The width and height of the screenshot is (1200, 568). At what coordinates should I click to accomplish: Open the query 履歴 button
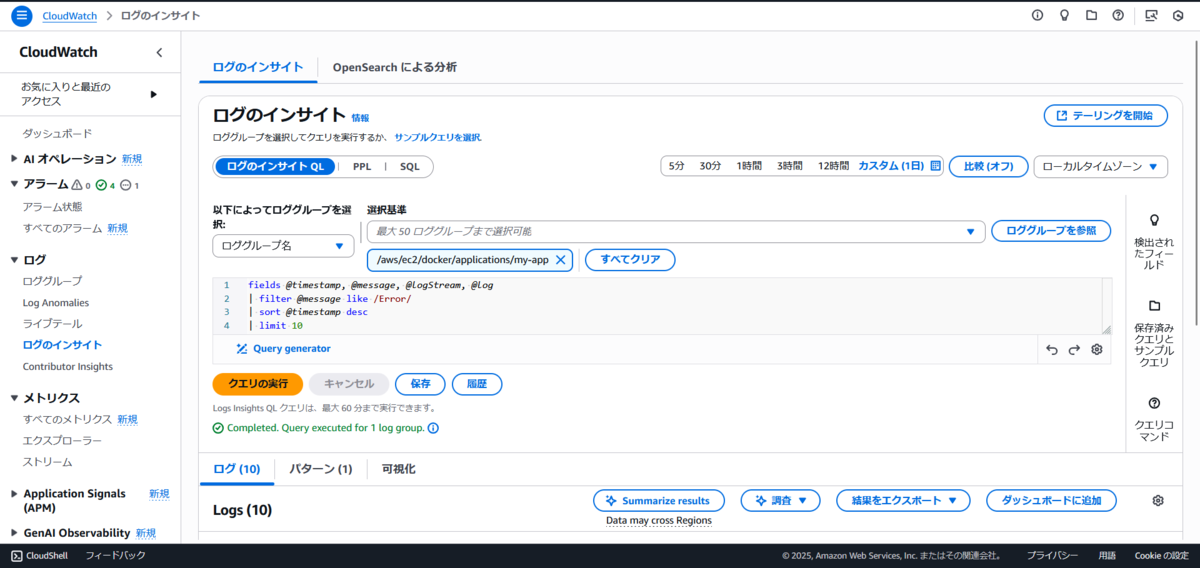pyautogui.click(x=477, y=383)
